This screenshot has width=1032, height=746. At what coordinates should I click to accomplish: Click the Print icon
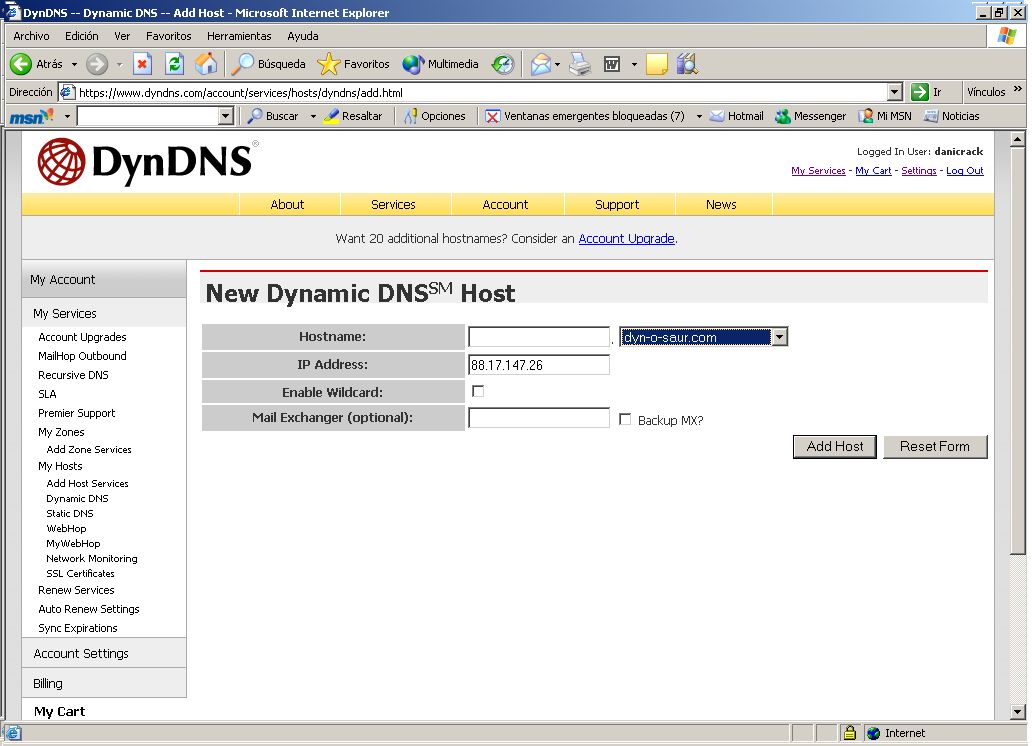[580, 64]
